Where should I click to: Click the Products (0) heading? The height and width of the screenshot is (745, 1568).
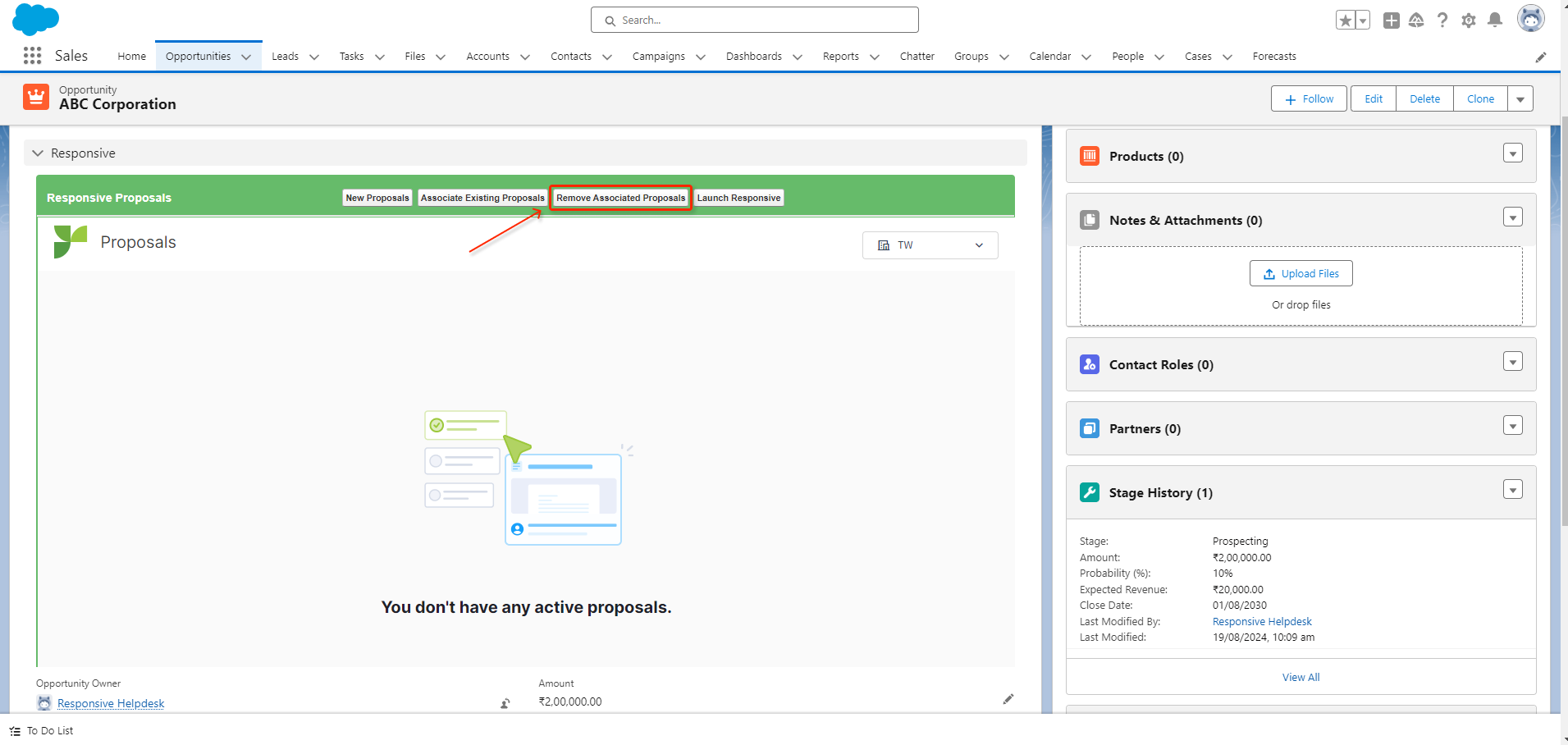pos(1146,156)
